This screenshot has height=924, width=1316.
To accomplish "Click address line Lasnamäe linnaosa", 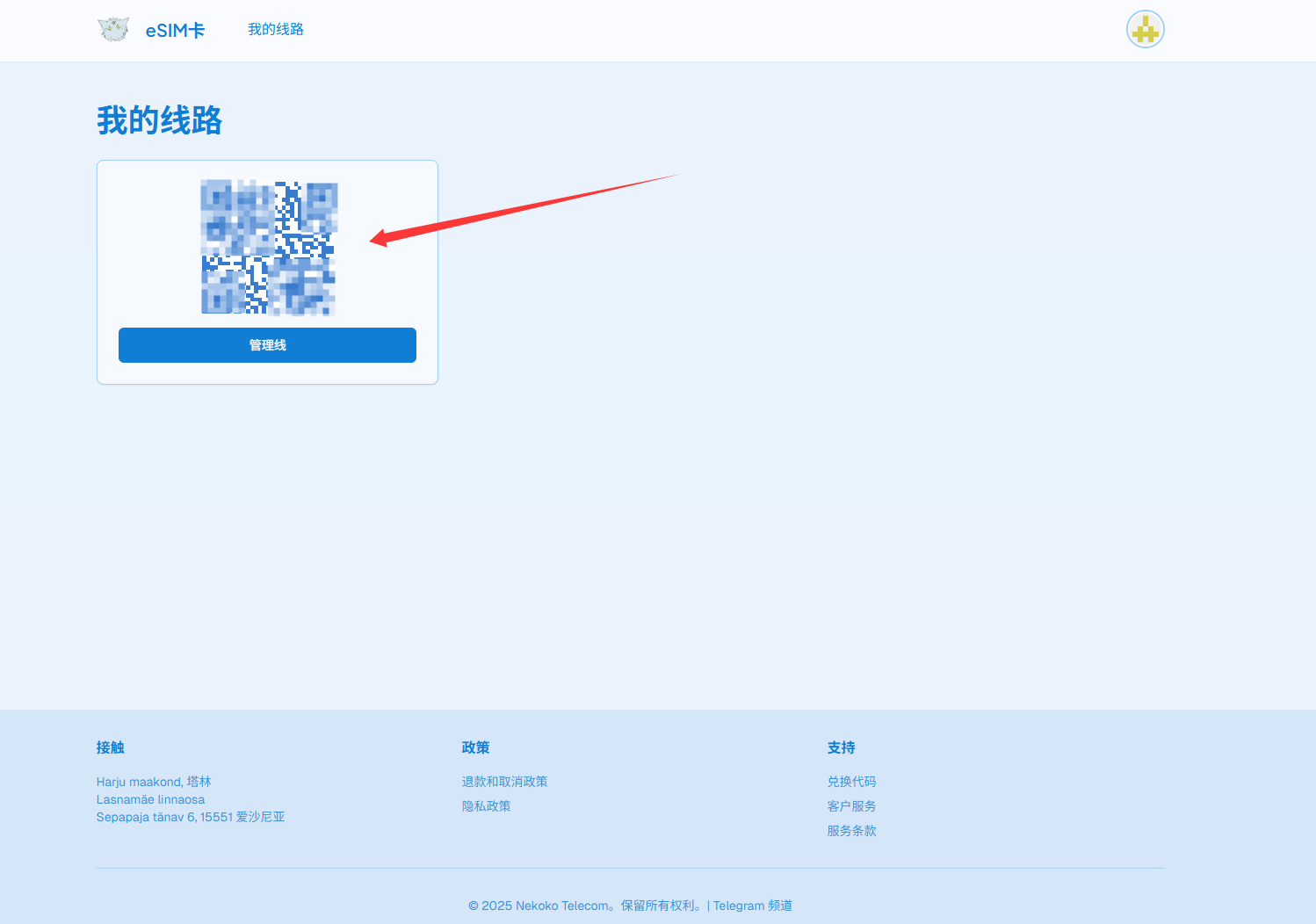I will pos(150,799).
